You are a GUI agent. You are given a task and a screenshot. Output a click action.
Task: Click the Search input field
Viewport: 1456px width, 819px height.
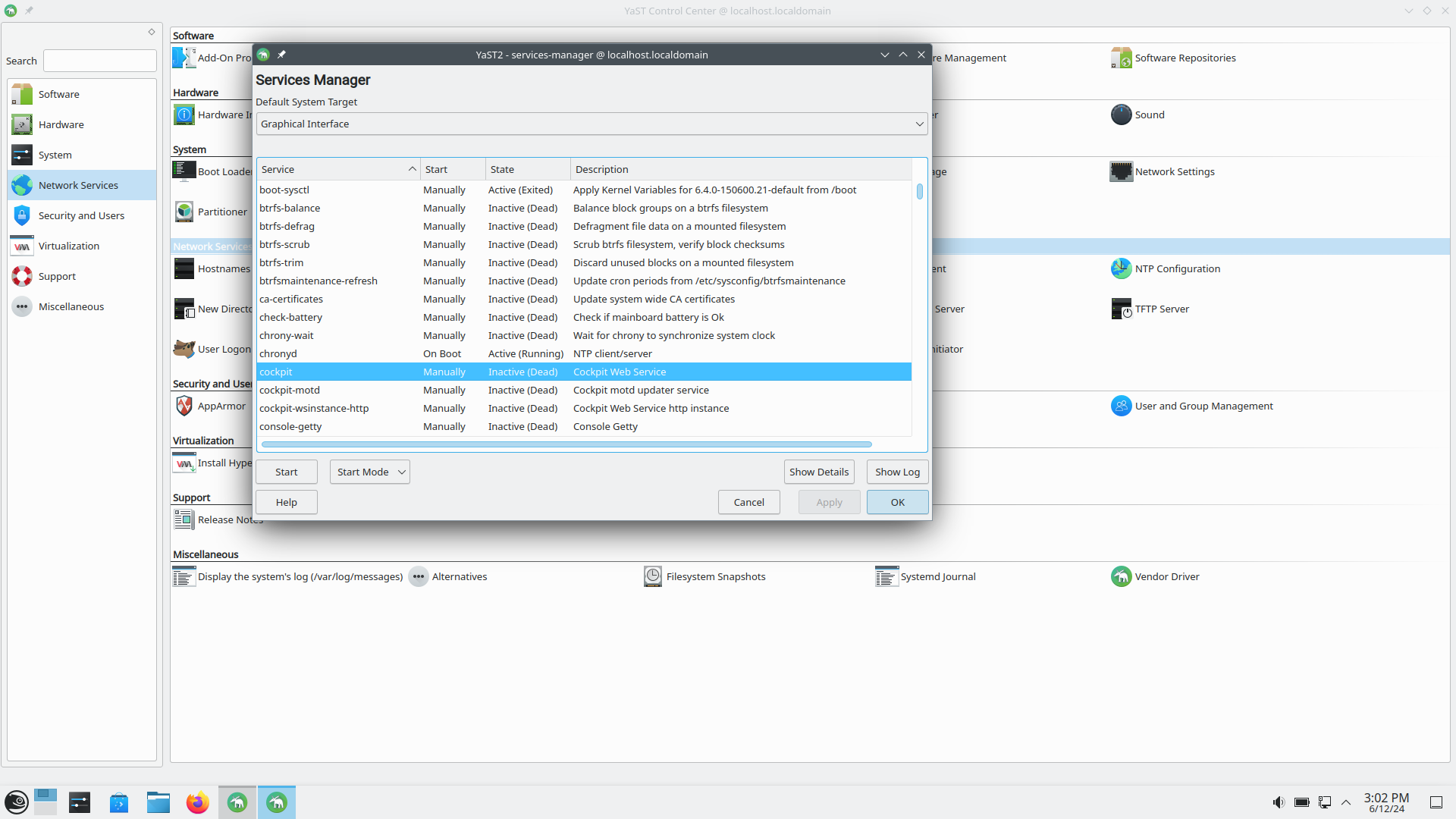(x=100, y=61)
